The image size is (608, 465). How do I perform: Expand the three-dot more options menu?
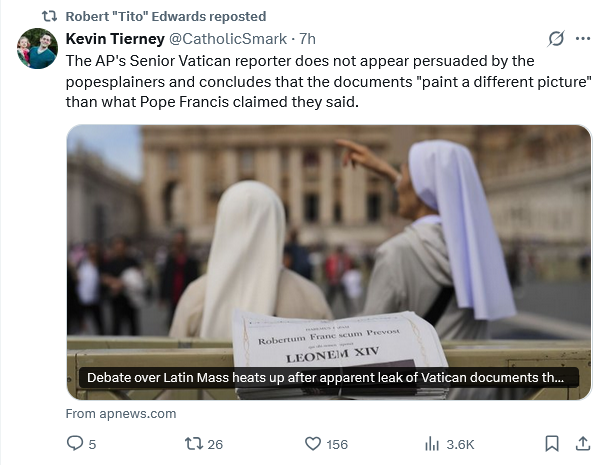coord(583,39)
